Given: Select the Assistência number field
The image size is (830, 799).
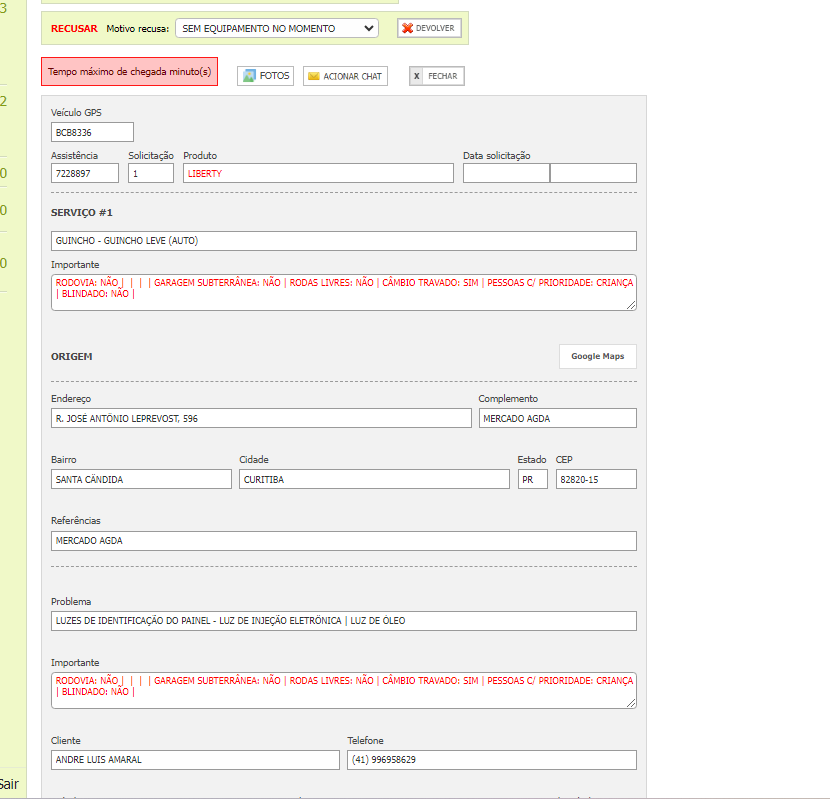Looking at the screenshot, I should point(85,173).
